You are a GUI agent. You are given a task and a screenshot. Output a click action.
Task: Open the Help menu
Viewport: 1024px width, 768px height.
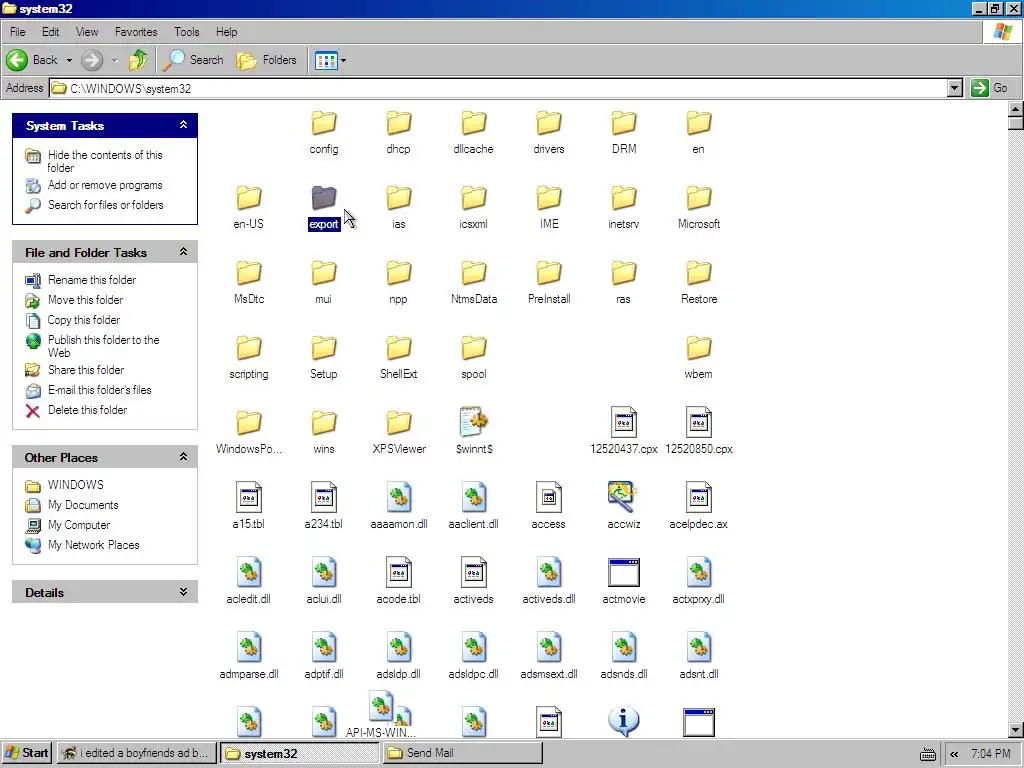[x=227, y=32]
